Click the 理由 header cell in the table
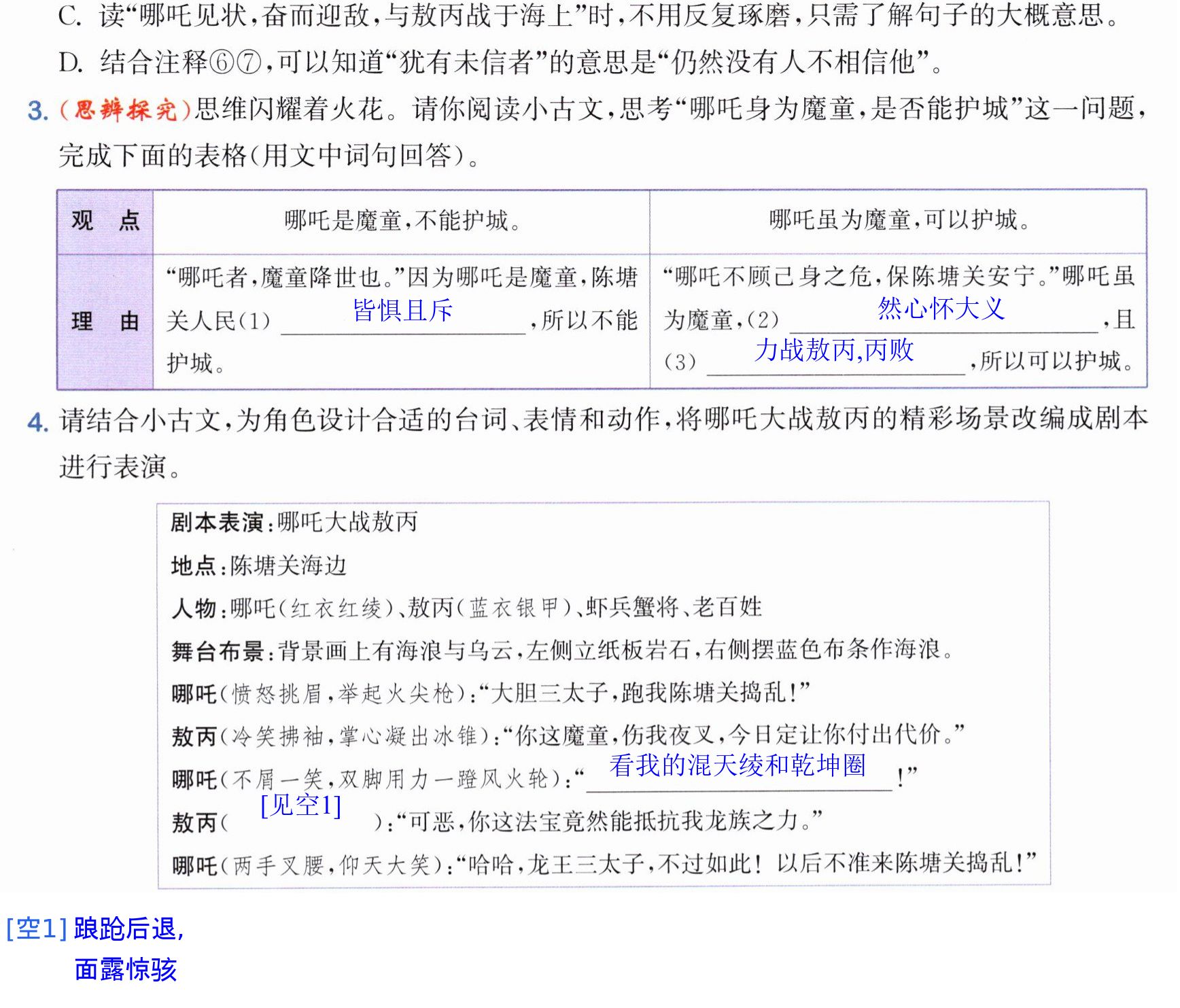 click(105, 321)
